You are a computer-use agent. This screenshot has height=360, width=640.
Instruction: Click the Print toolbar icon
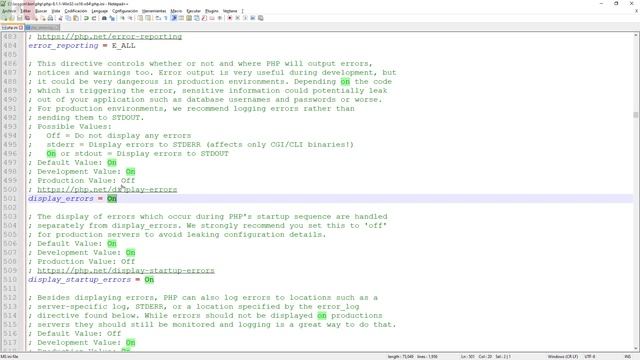[50, 18]
